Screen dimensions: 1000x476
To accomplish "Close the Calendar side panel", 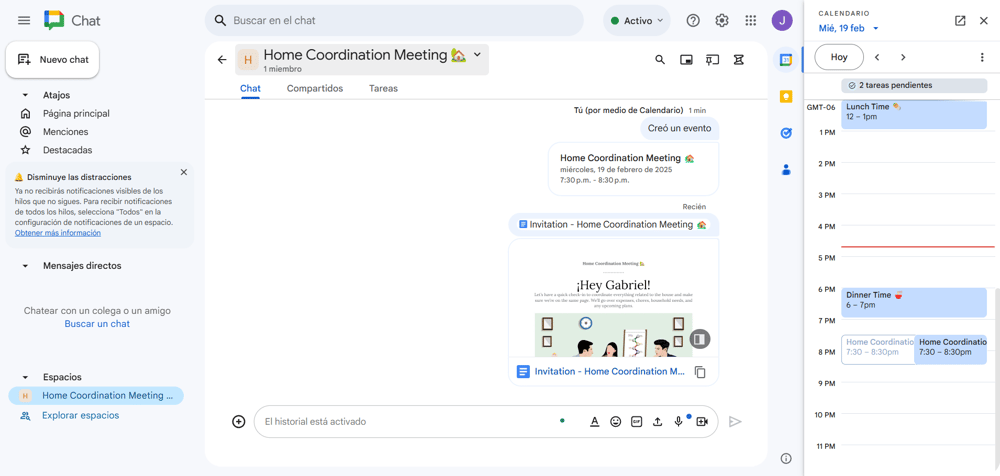I will (x=983, y=20).
